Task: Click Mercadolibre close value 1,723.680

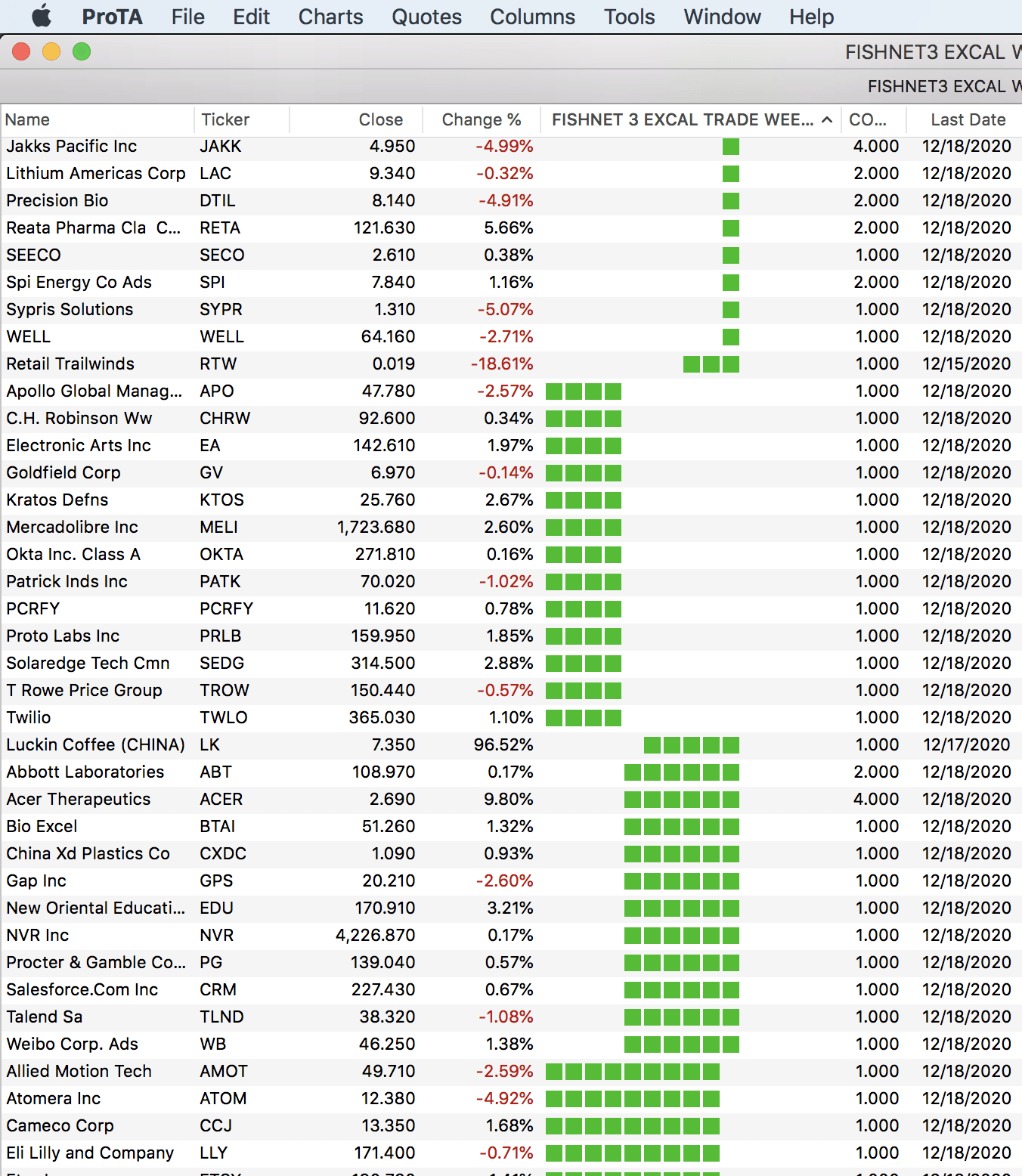Action: tap(376, 528)
